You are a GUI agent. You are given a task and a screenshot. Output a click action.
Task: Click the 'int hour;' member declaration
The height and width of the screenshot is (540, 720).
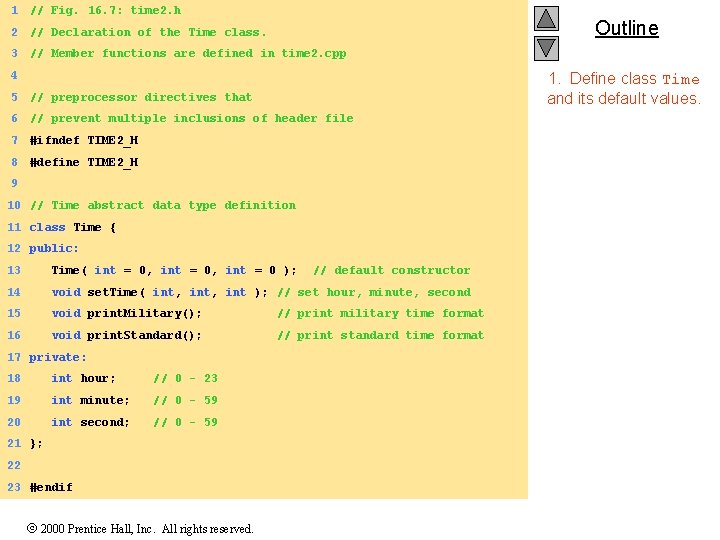pyautogui.click(x=83, y=378)
